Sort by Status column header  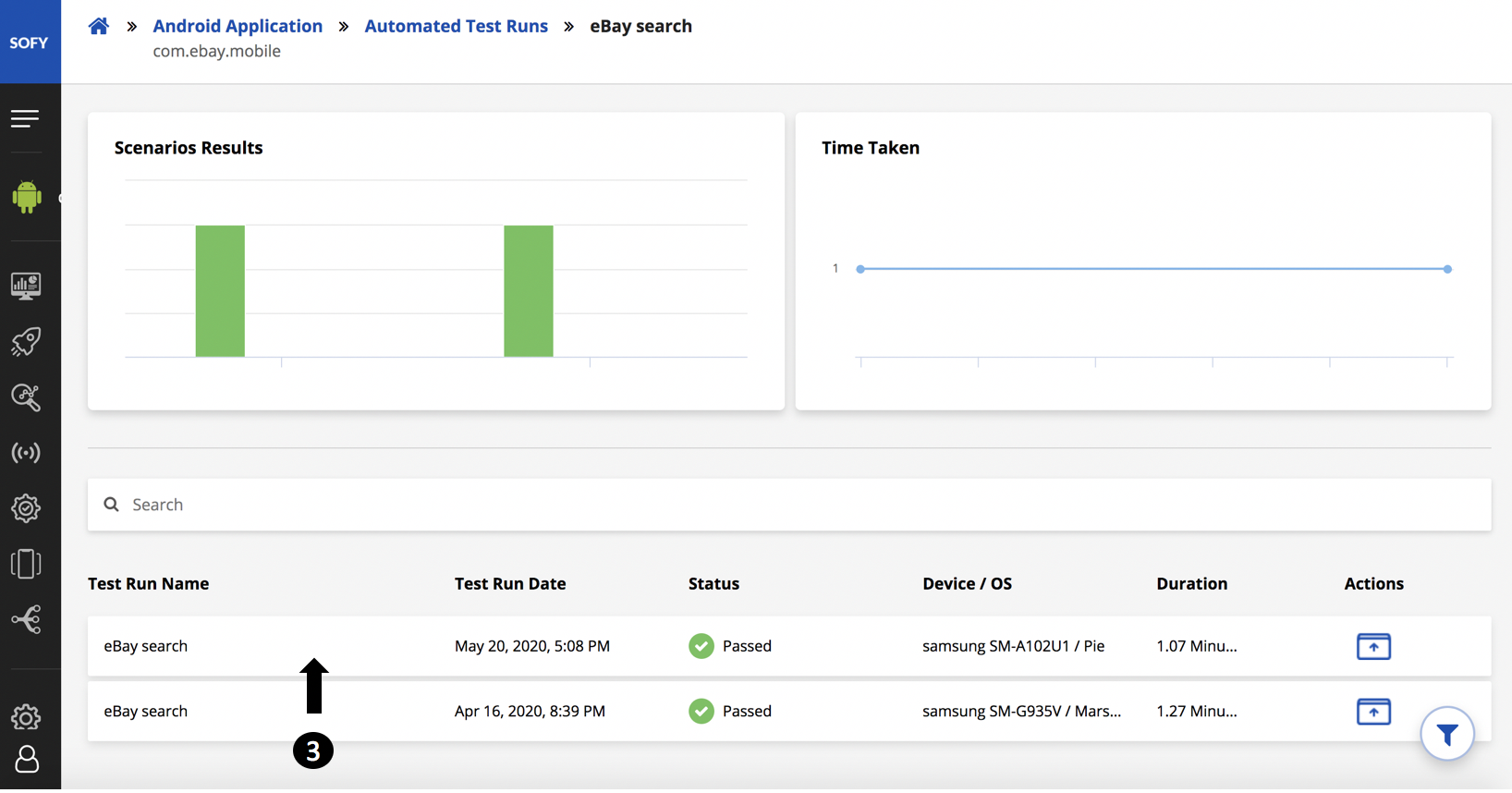(x=713, y=584)
